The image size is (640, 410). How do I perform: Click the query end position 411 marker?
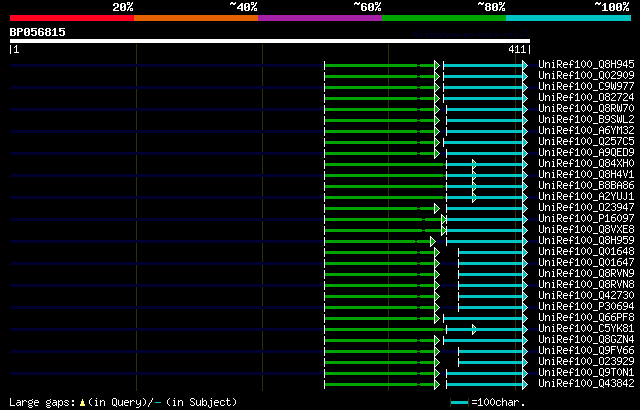(517, 49)
